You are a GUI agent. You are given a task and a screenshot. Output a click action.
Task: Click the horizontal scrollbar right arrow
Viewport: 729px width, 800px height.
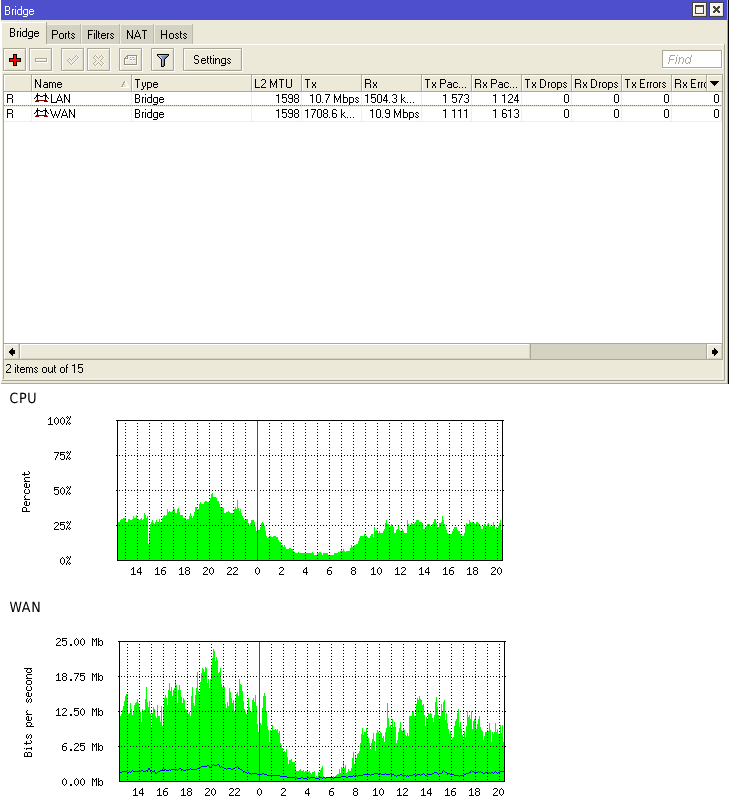(714, 352)
